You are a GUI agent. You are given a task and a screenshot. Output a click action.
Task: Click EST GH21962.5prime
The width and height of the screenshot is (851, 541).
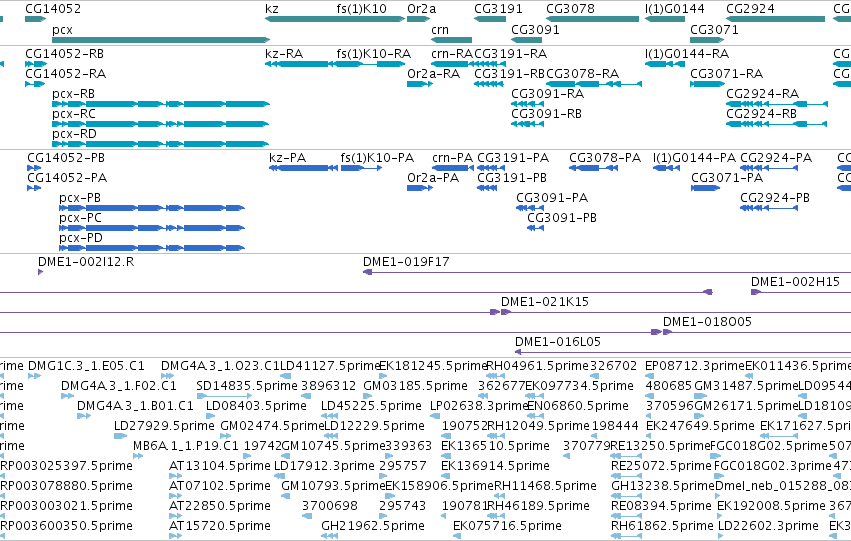(x=329, y=536)
